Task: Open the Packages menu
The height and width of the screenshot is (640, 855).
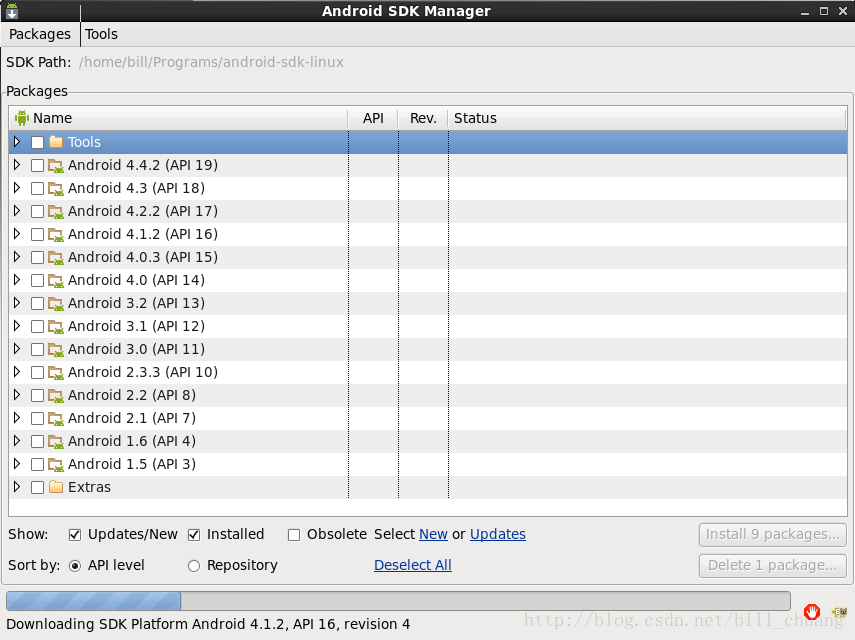Action: pyautogui.click(x=40, y=34)
